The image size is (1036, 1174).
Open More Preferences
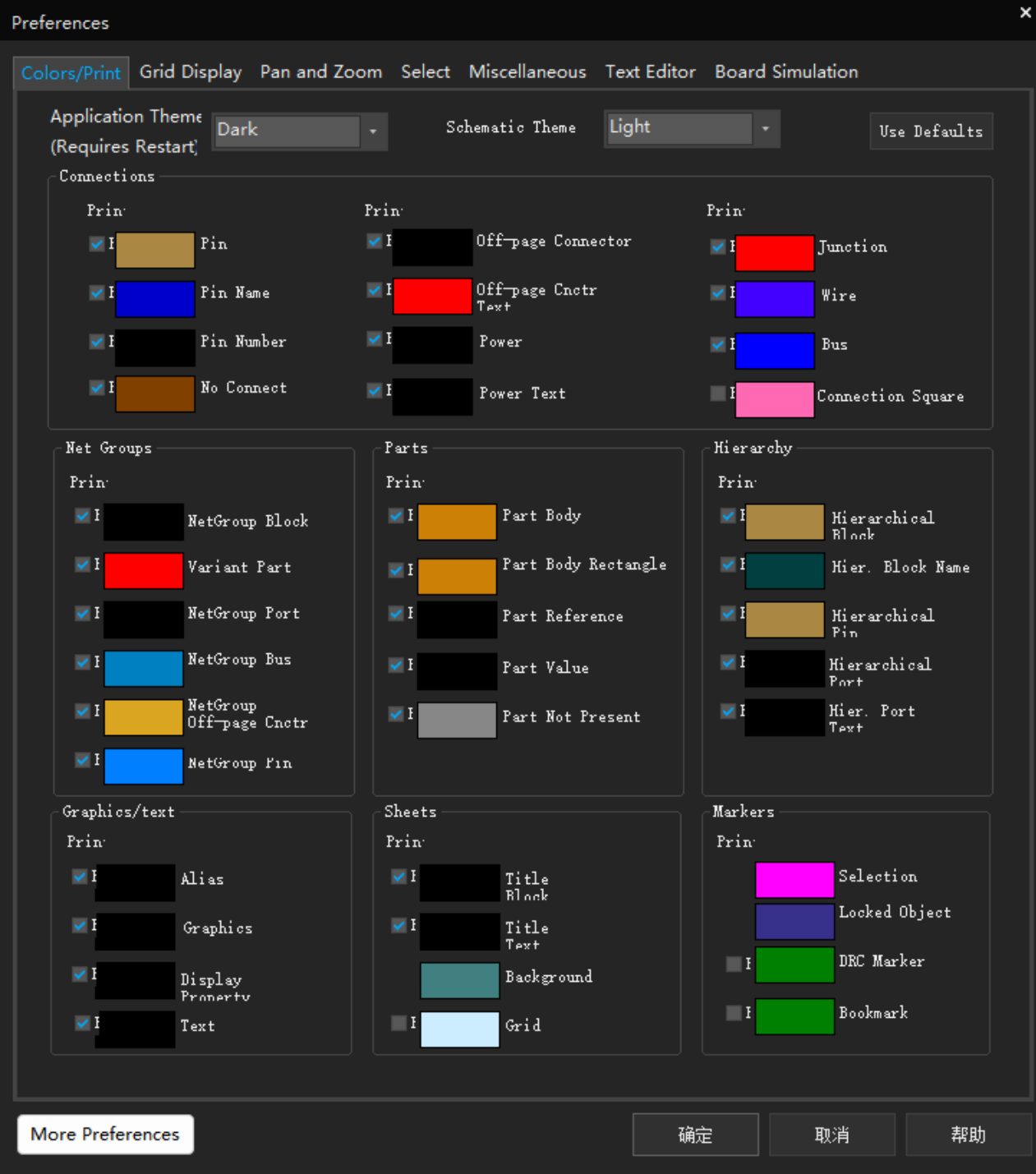[x=105, y=1134]
